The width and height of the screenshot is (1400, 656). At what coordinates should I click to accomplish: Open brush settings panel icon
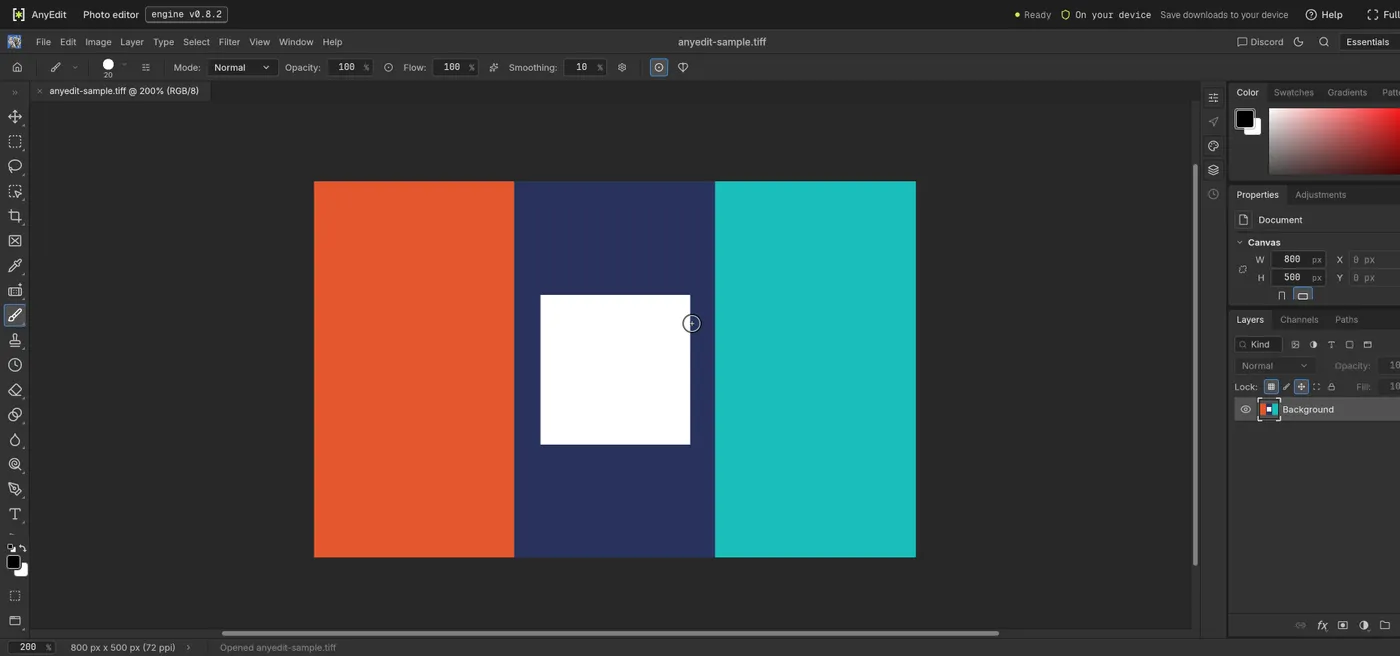[146, 67]
